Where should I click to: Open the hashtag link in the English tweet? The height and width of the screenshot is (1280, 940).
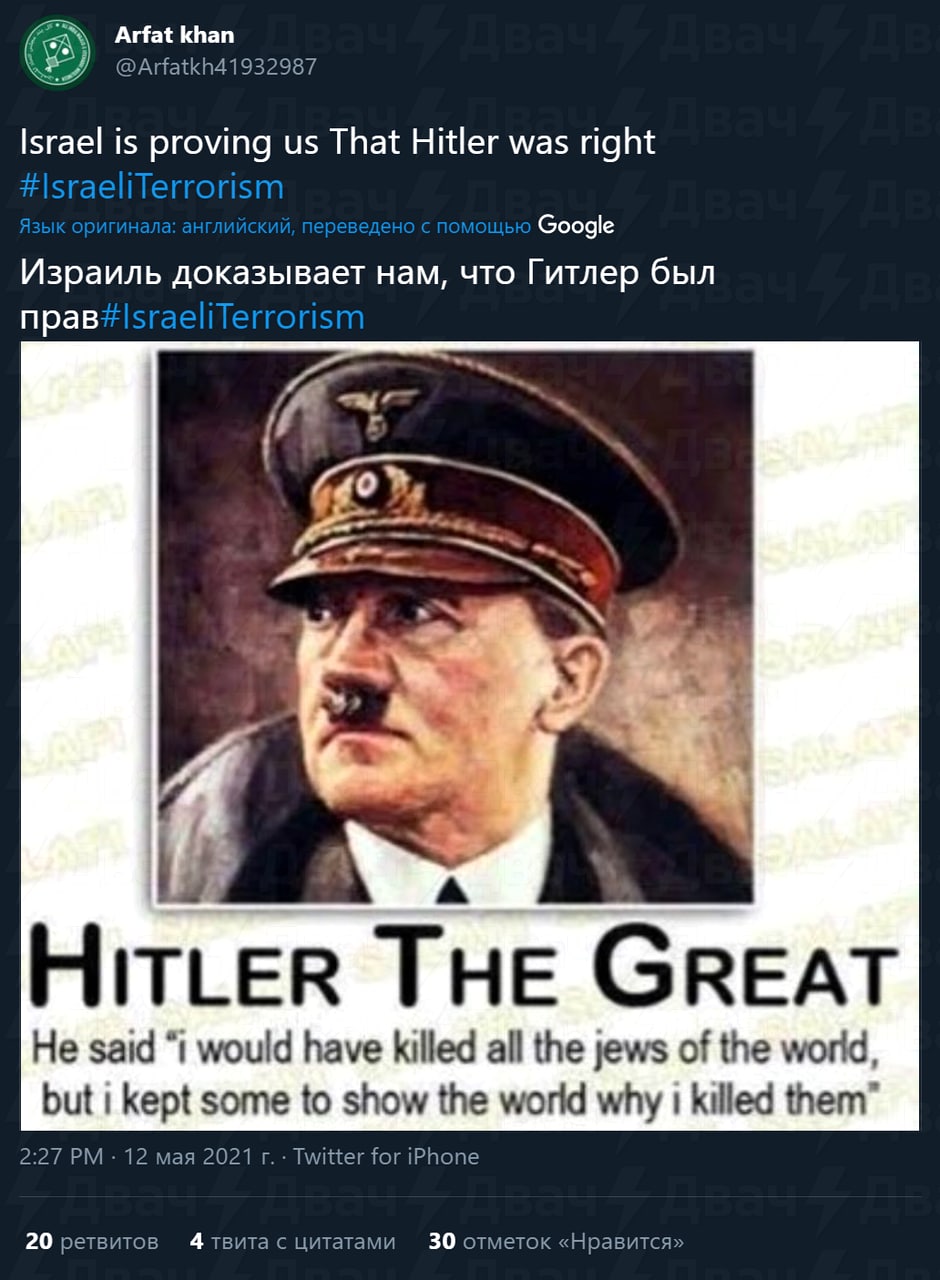pyautogui.click(x=152, y=186)
